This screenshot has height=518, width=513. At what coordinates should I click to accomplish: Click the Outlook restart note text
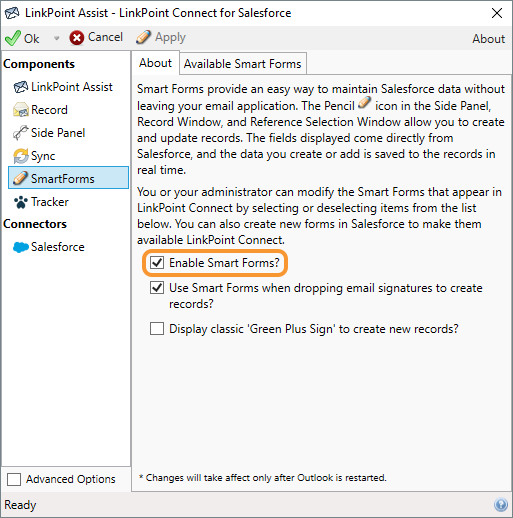pyautogui.click(x=263, y=478)
